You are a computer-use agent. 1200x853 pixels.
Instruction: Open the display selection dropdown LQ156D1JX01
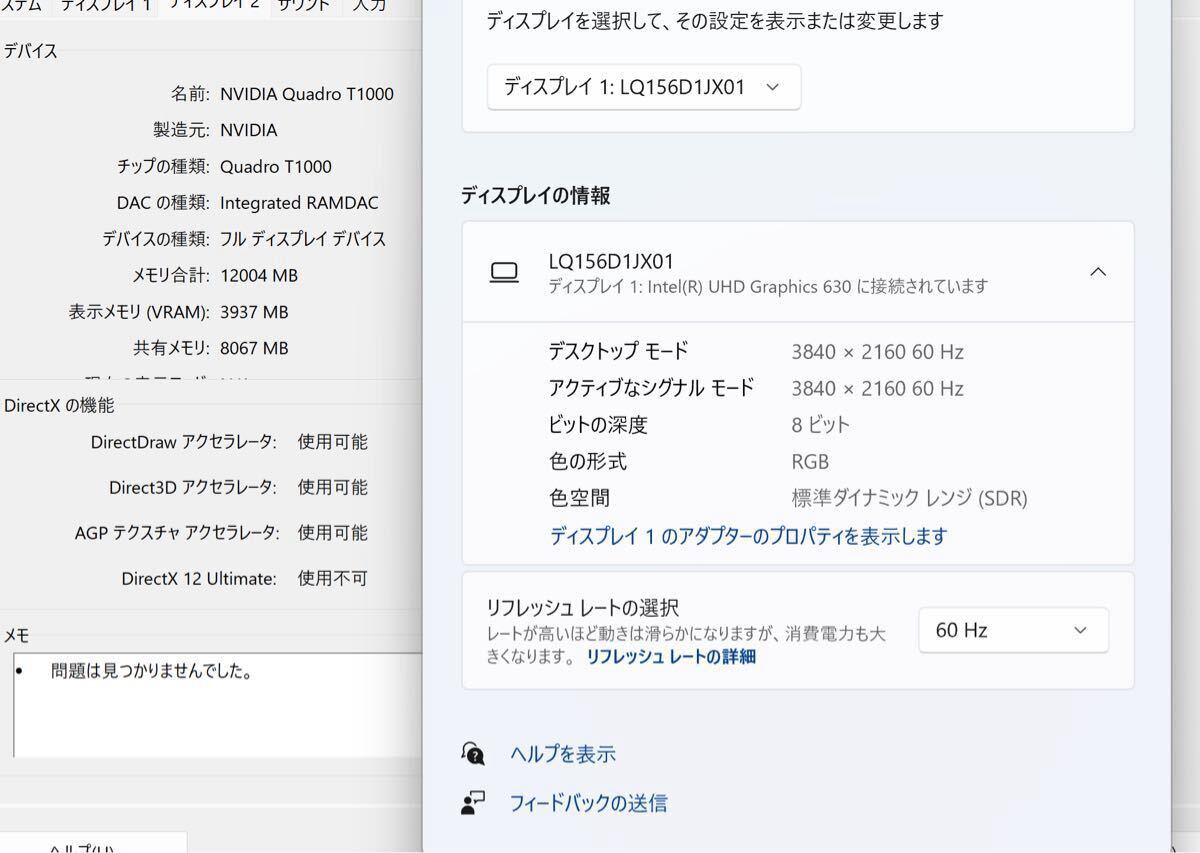pyautogui.click(x=643, y=87)
